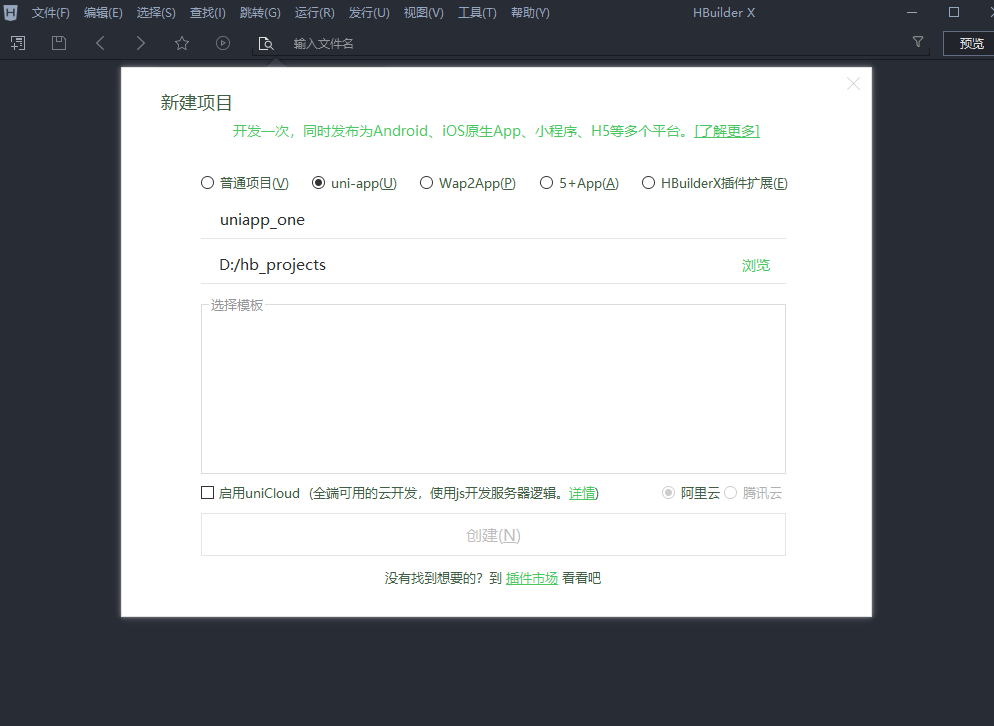Open the 了解更多 link
Screen dimensions: 994x726
point(727,131)
